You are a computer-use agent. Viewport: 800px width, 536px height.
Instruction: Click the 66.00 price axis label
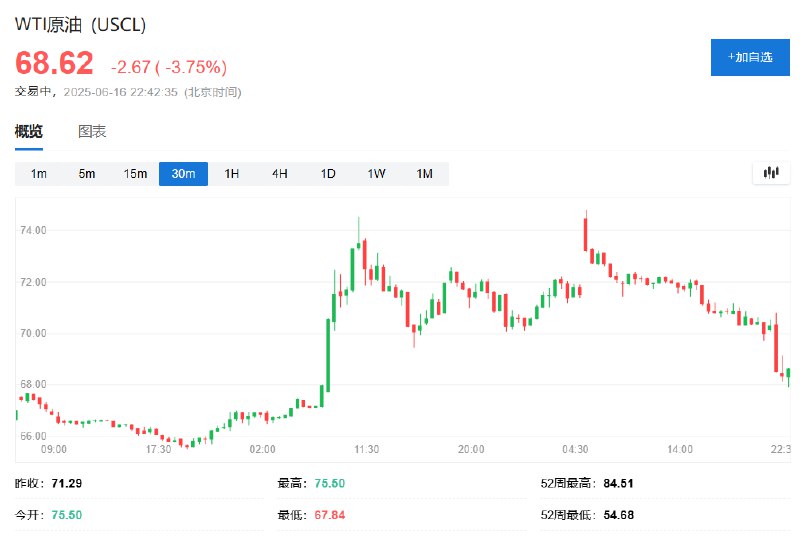coord(33,436)
